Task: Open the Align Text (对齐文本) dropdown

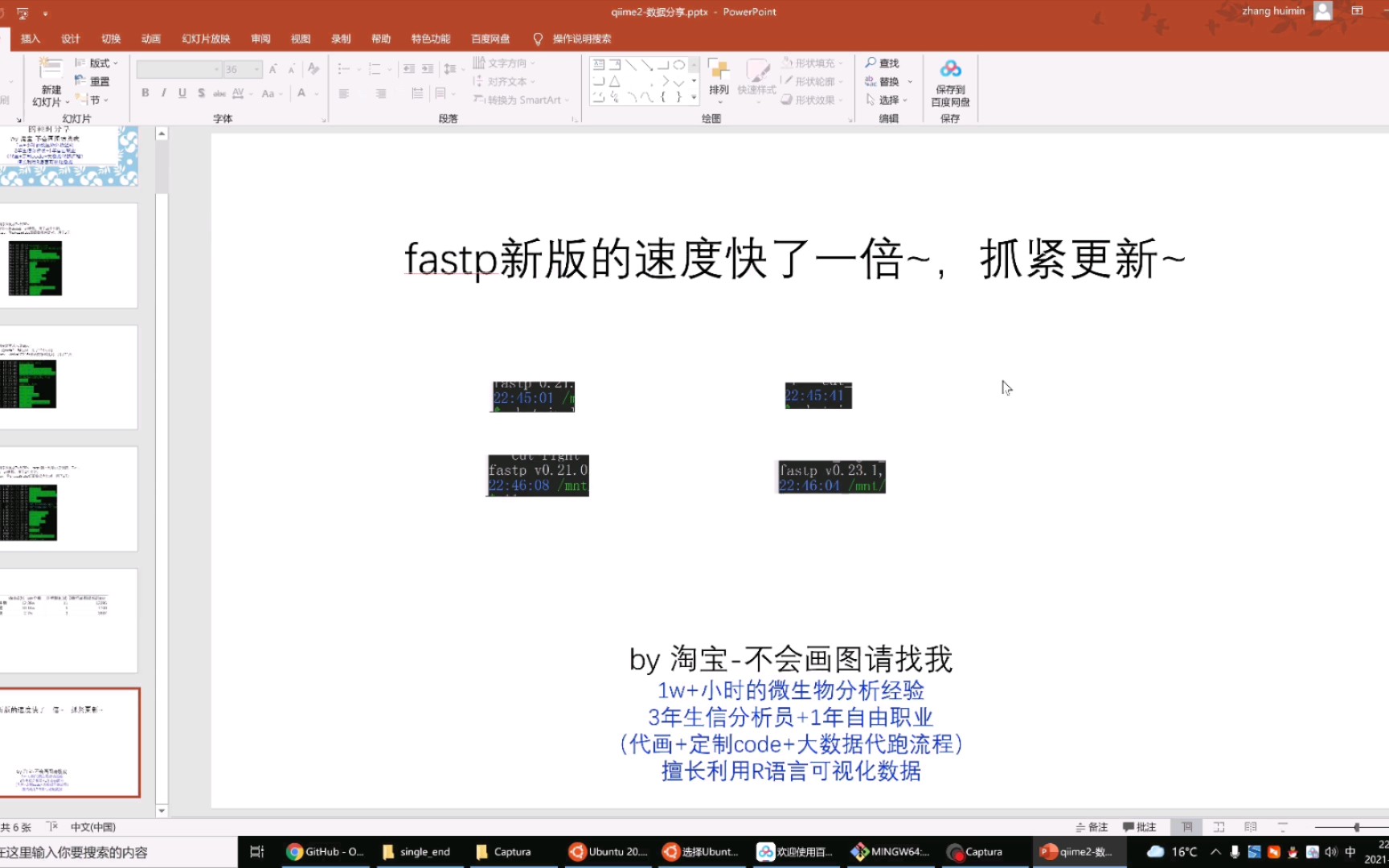Action: pyautogui.click(x=503, y=81)
